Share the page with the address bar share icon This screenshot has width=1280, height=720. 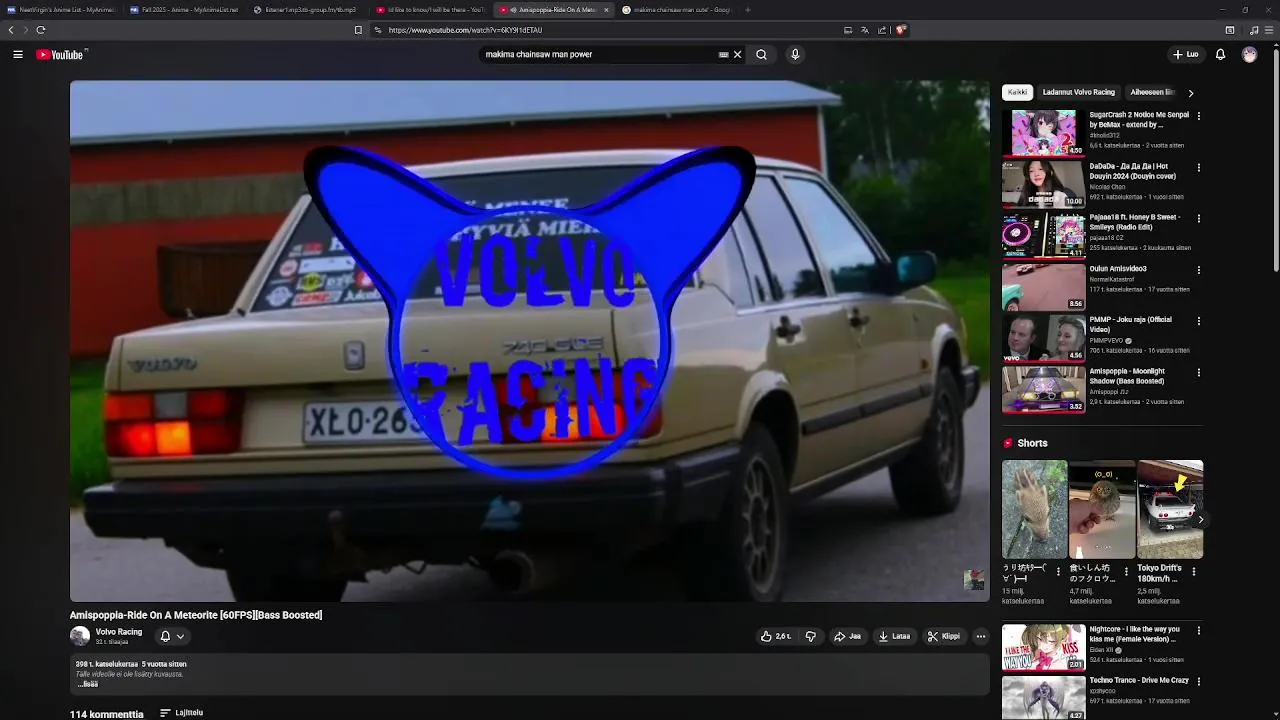[882, 30]
